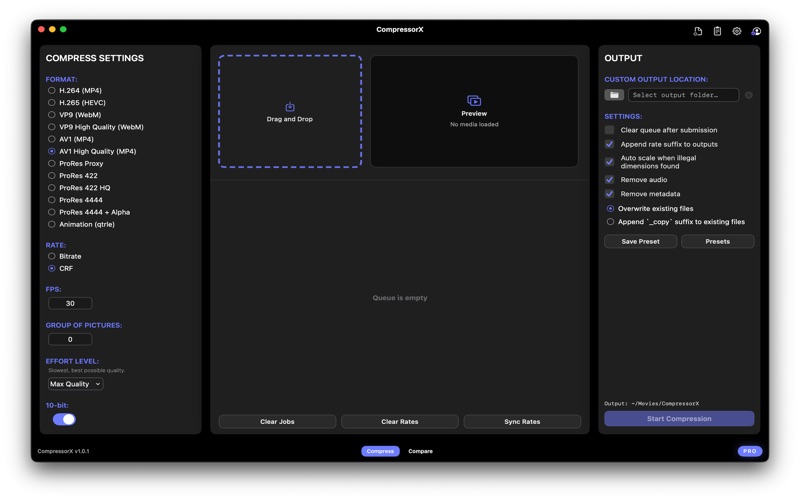
Task: Click the Drag and Drop zone
Action: [290, 111]
